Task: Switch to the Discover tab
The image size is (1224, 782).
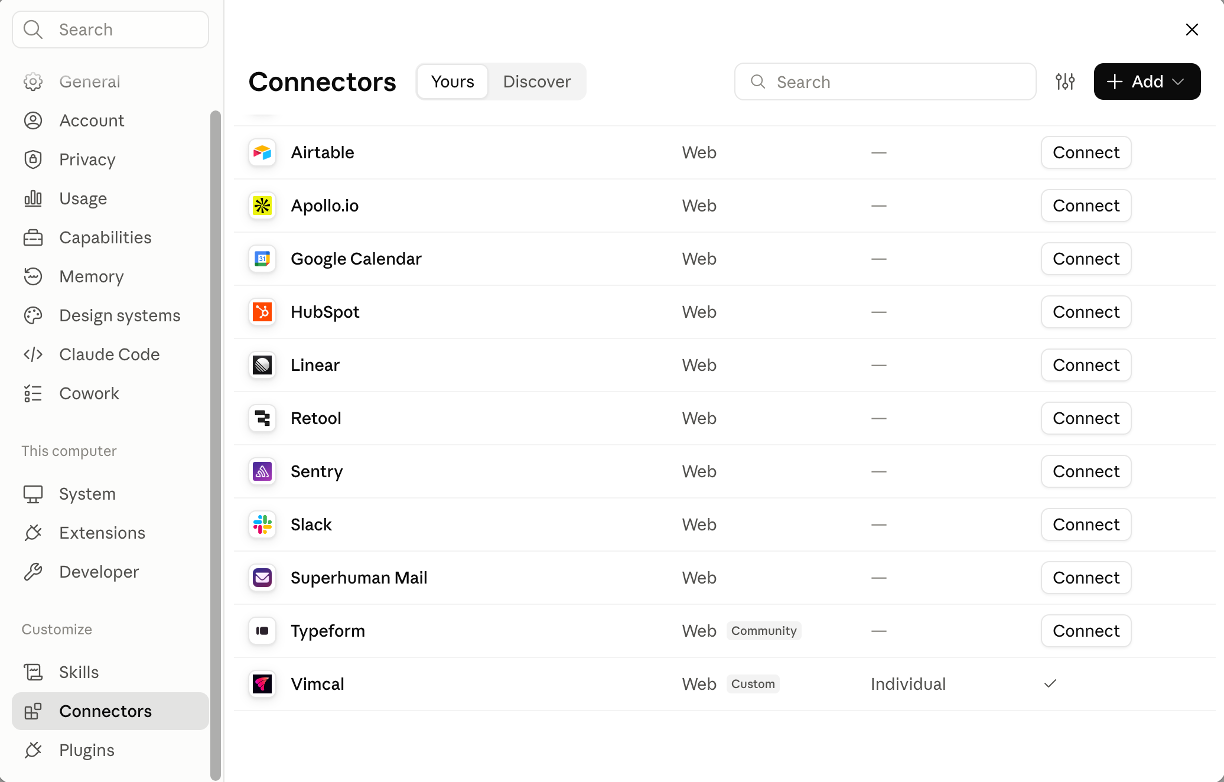Action: click(x=537, y=82)
